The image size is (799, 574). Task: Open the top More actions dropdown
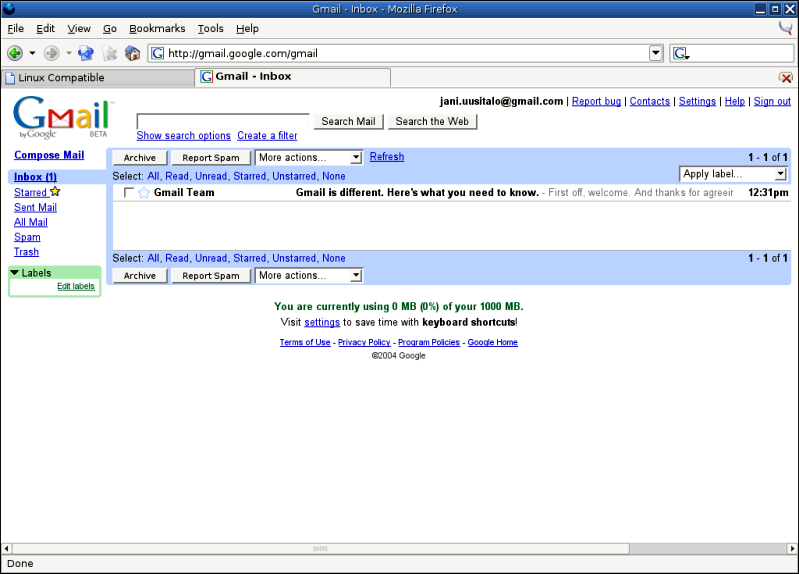309,157
